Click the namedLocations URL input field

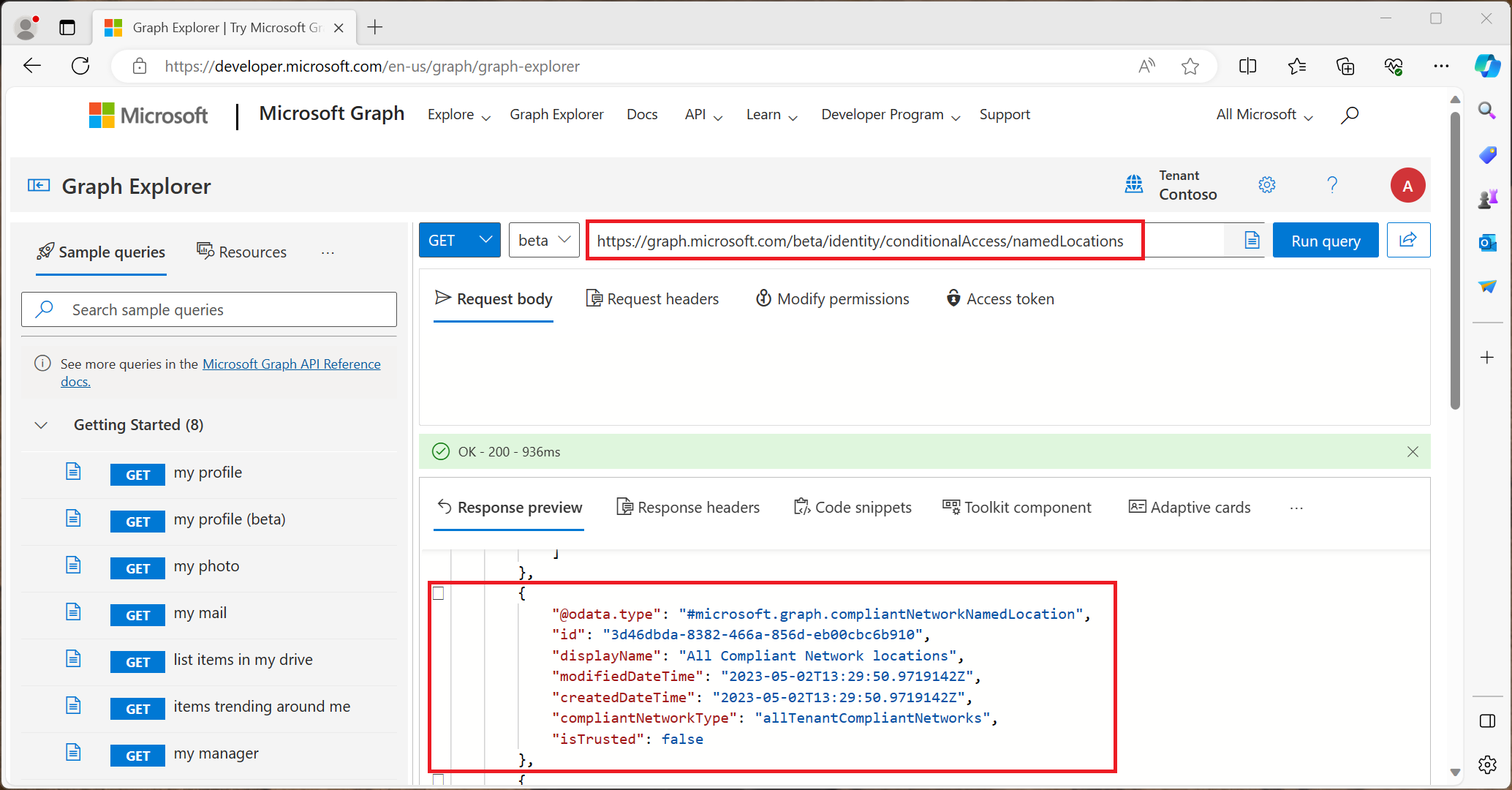(863, 240)
